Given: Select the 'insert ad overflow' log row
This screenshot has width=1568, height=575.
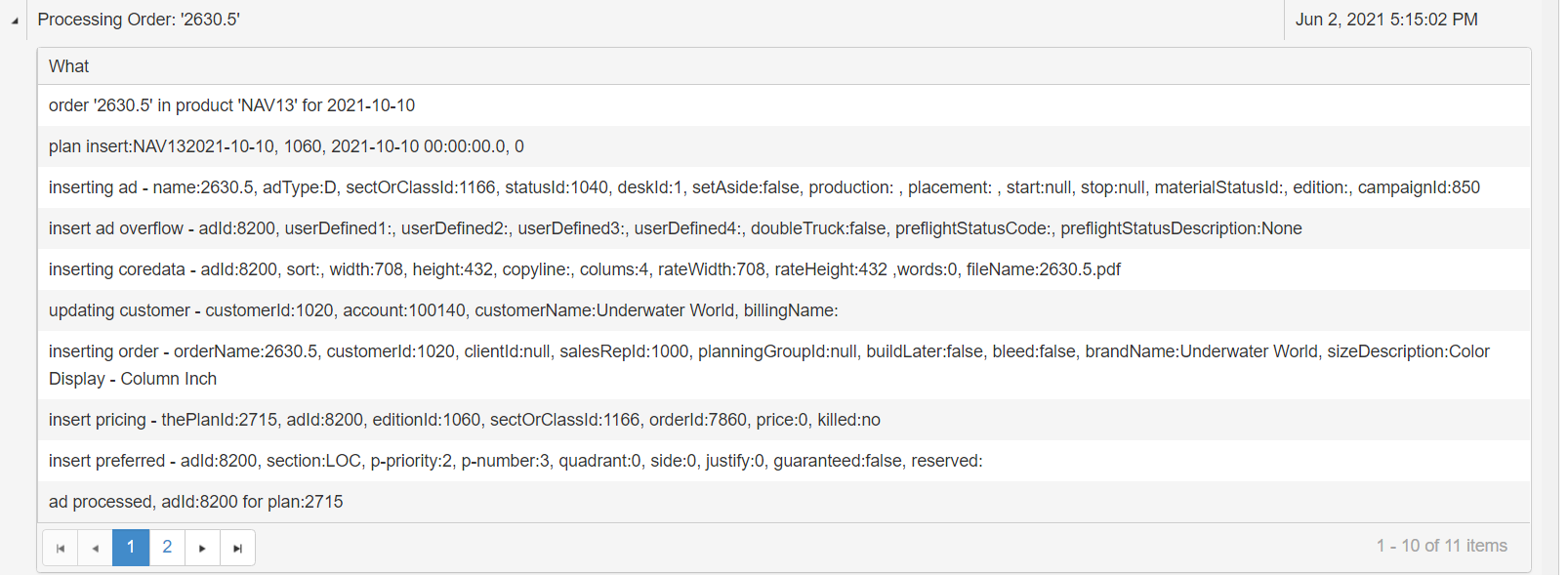Looking at the screenshot, I should (675, 228).
